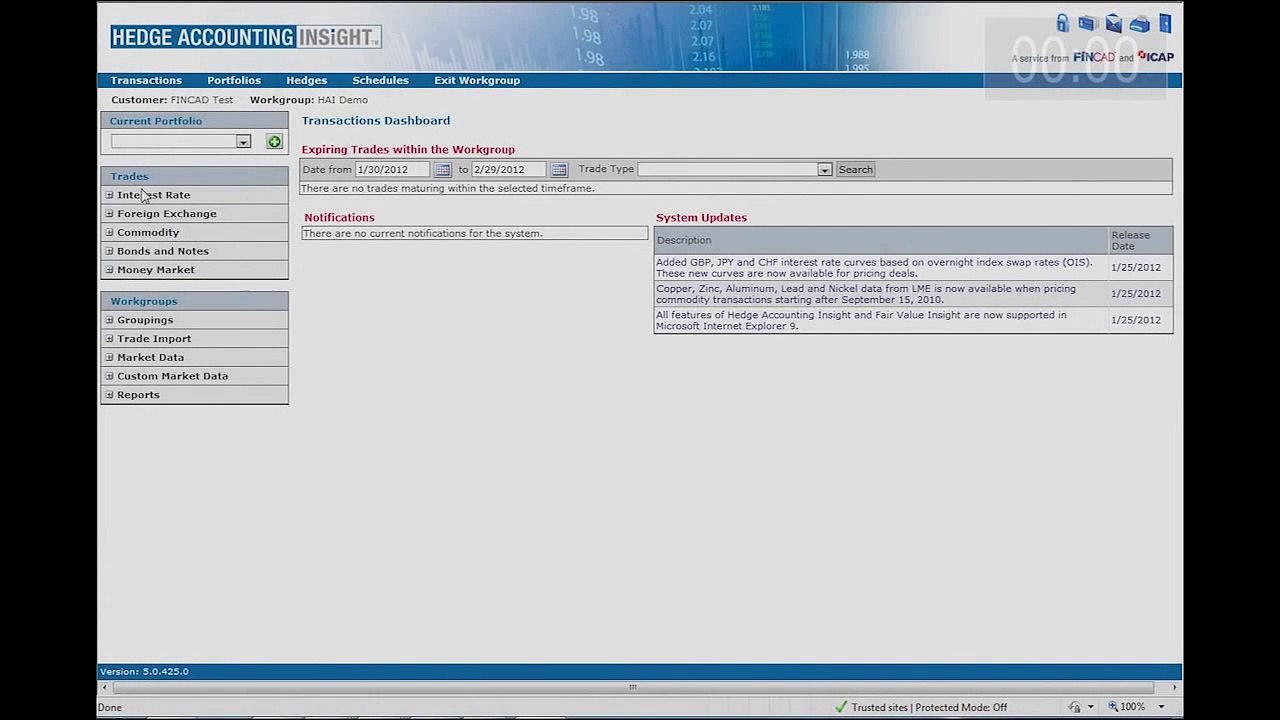This screenshot has height=720, width=1280.
Task: Click the Workgroup: HAI Demo text
Action: (x=309, y=100)
